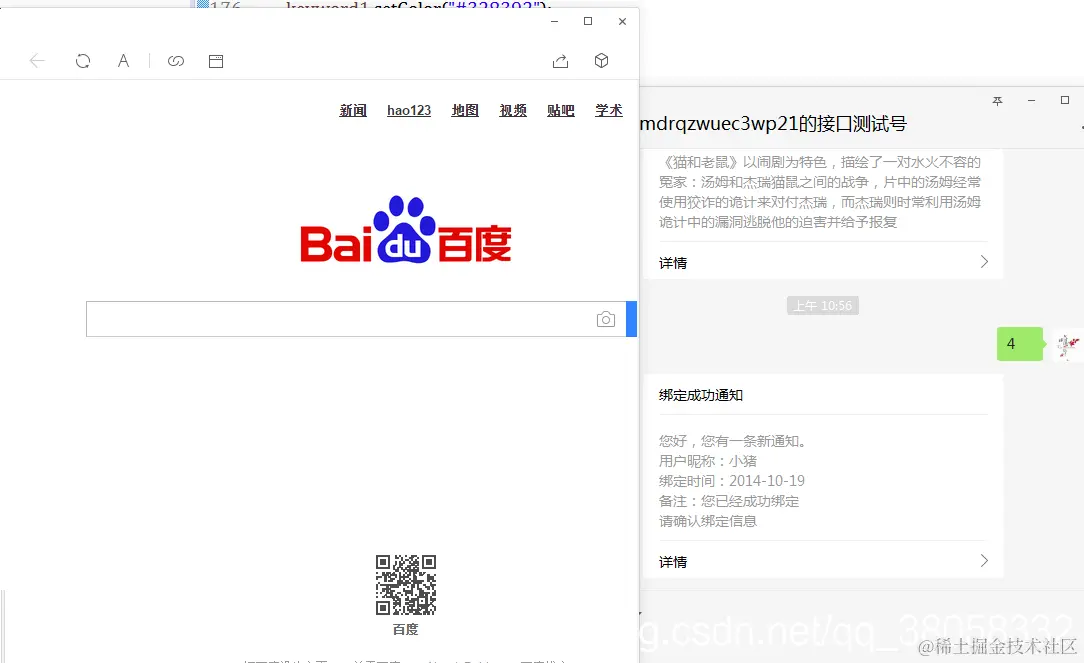Image resolution: width=1084 pixels, height=663 pixels.
Task: Maximize the chat window
Action: pyautogui.click(x=1065, y=100)
